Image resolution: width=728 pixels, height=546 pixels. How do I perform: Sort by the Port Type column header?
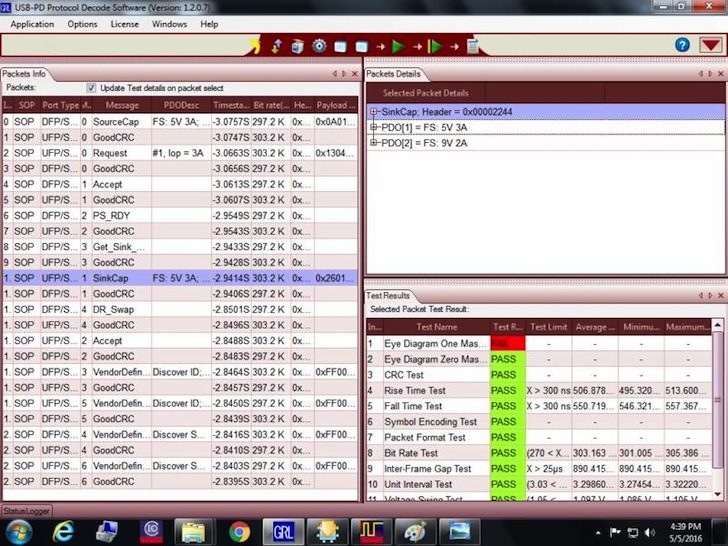click(60, 105)
